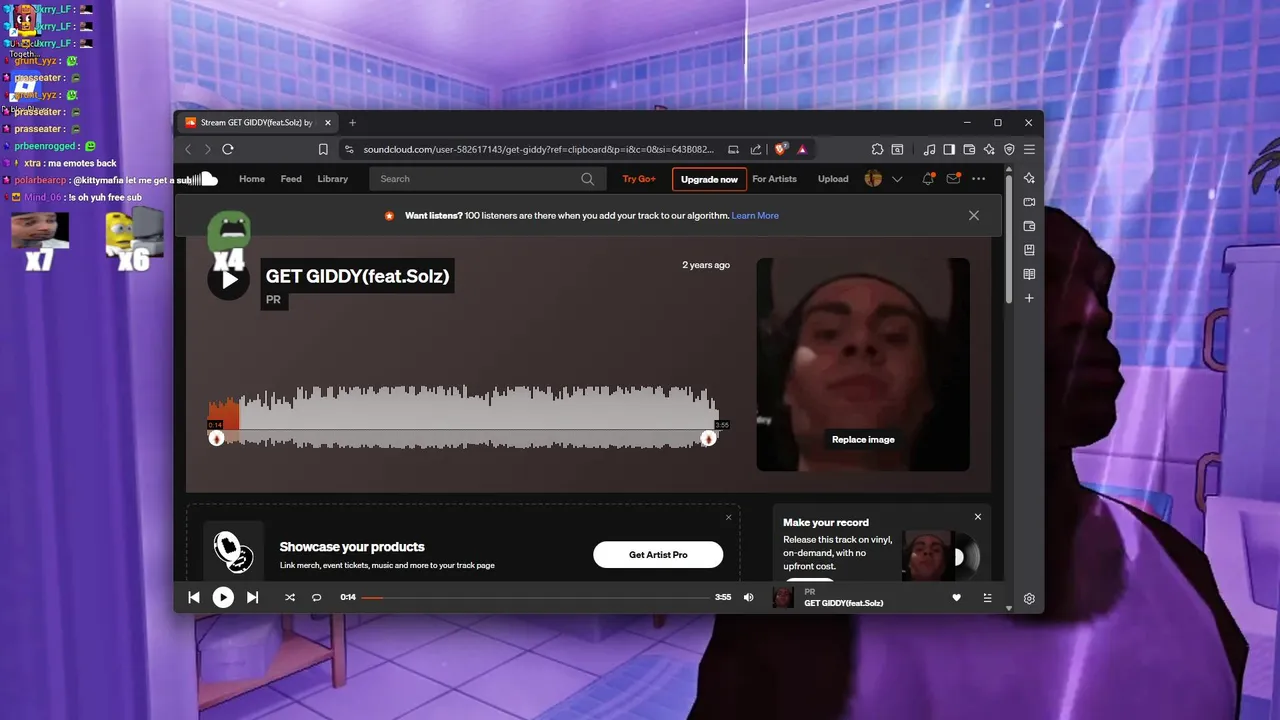Toggle the browser sidebar panel icon
The image size is (1280, 720).
click(950, 149)
